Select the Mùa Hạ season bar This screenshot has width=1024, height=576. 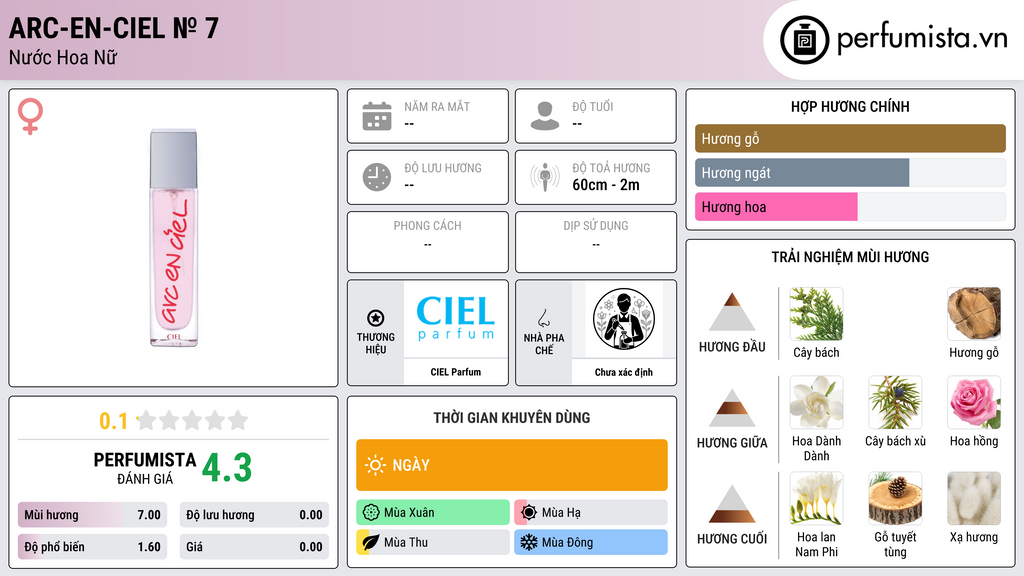point(591,513)
